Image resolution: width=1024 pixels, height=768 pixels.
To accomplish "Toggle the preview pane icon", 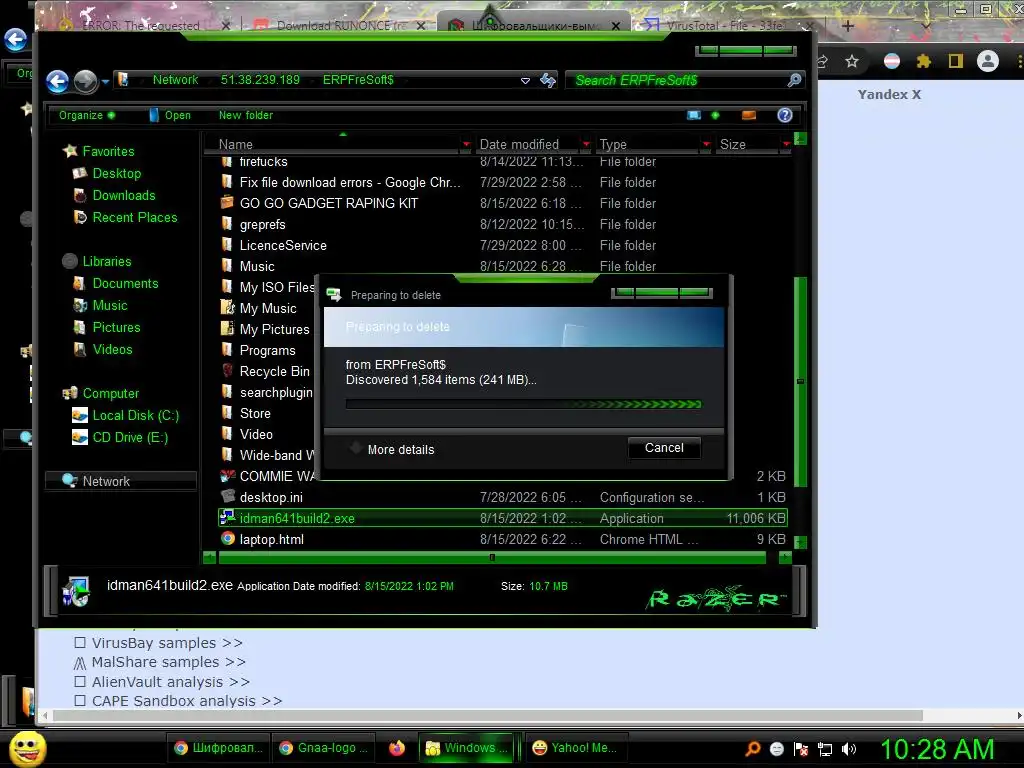I will point(749,115).
